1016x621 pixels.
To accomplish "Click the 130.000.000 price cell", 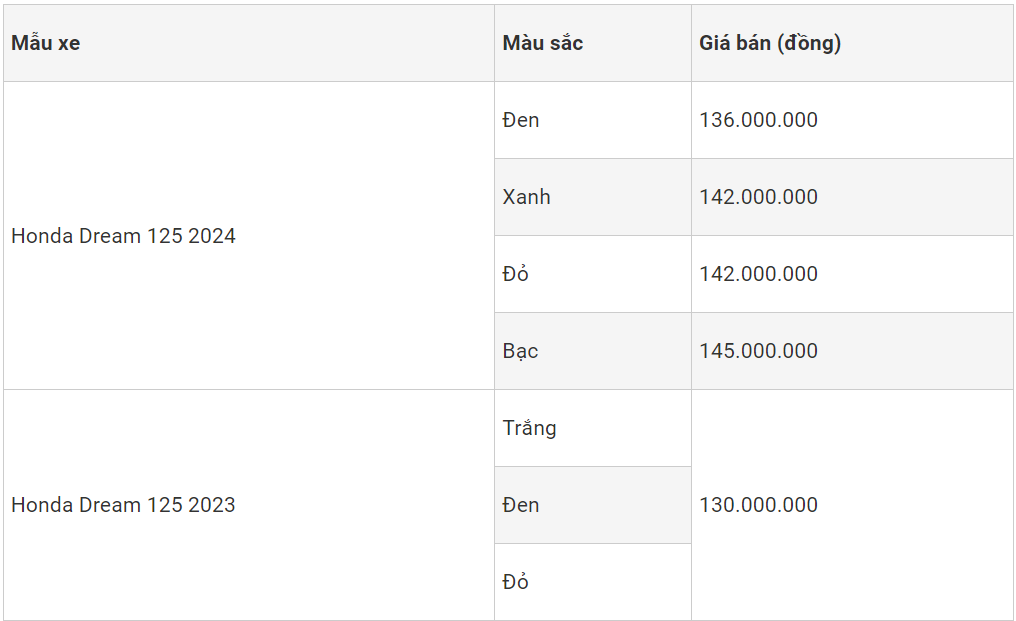I will click(759, 505).
